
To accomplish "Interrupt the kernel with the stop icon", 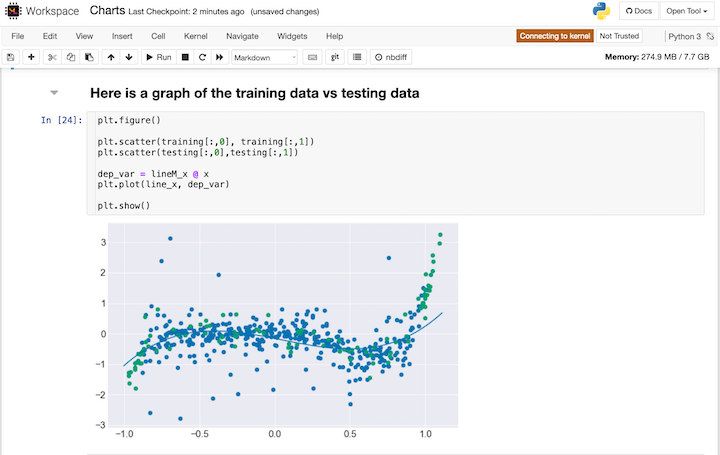I will (185, 57).
